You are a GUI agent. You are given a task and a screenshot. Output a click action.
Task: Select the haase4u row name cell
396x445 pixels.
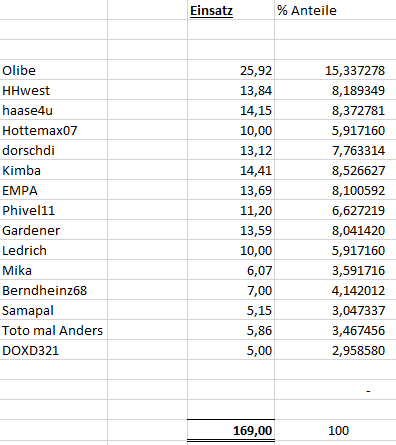click(x=54, y=110)
